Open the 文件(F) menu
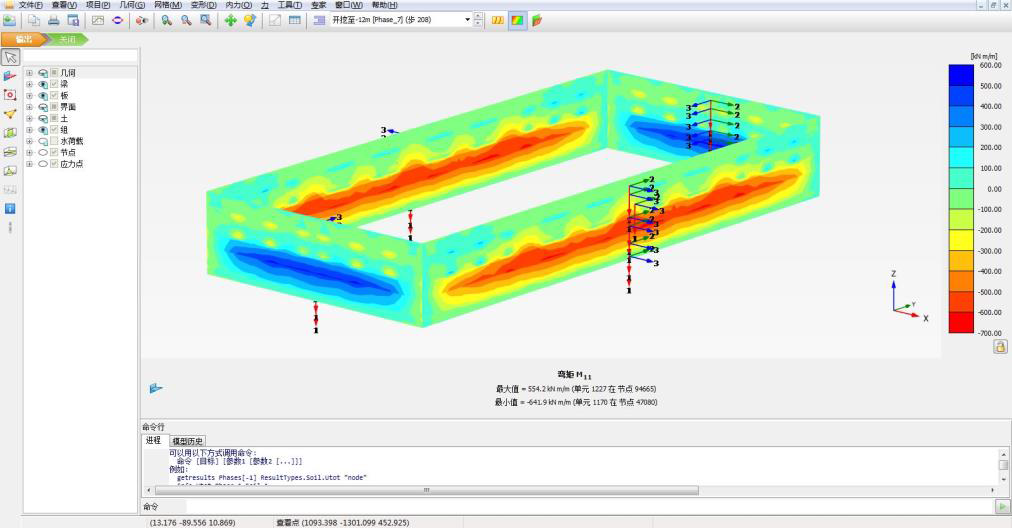This screenshot has width=1012, height=528. click(30, 5)
